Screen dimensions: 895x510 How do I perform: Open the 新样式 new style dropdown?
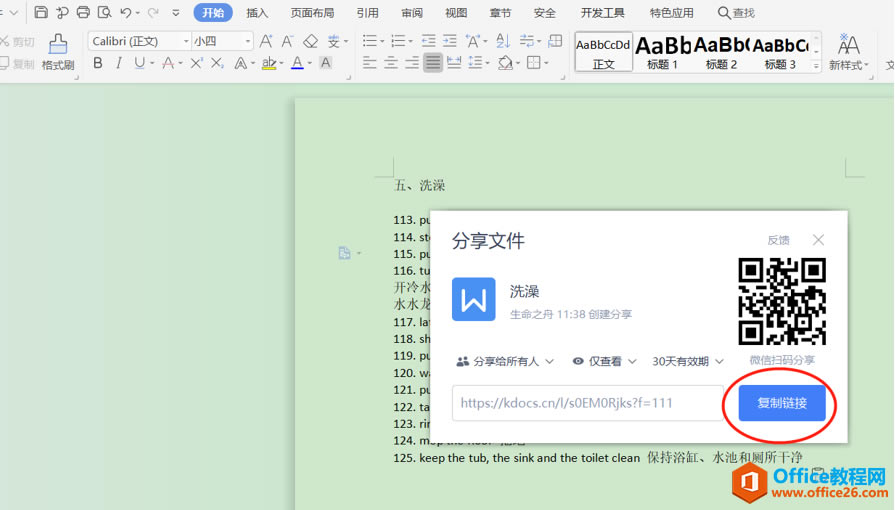[849, 52]
